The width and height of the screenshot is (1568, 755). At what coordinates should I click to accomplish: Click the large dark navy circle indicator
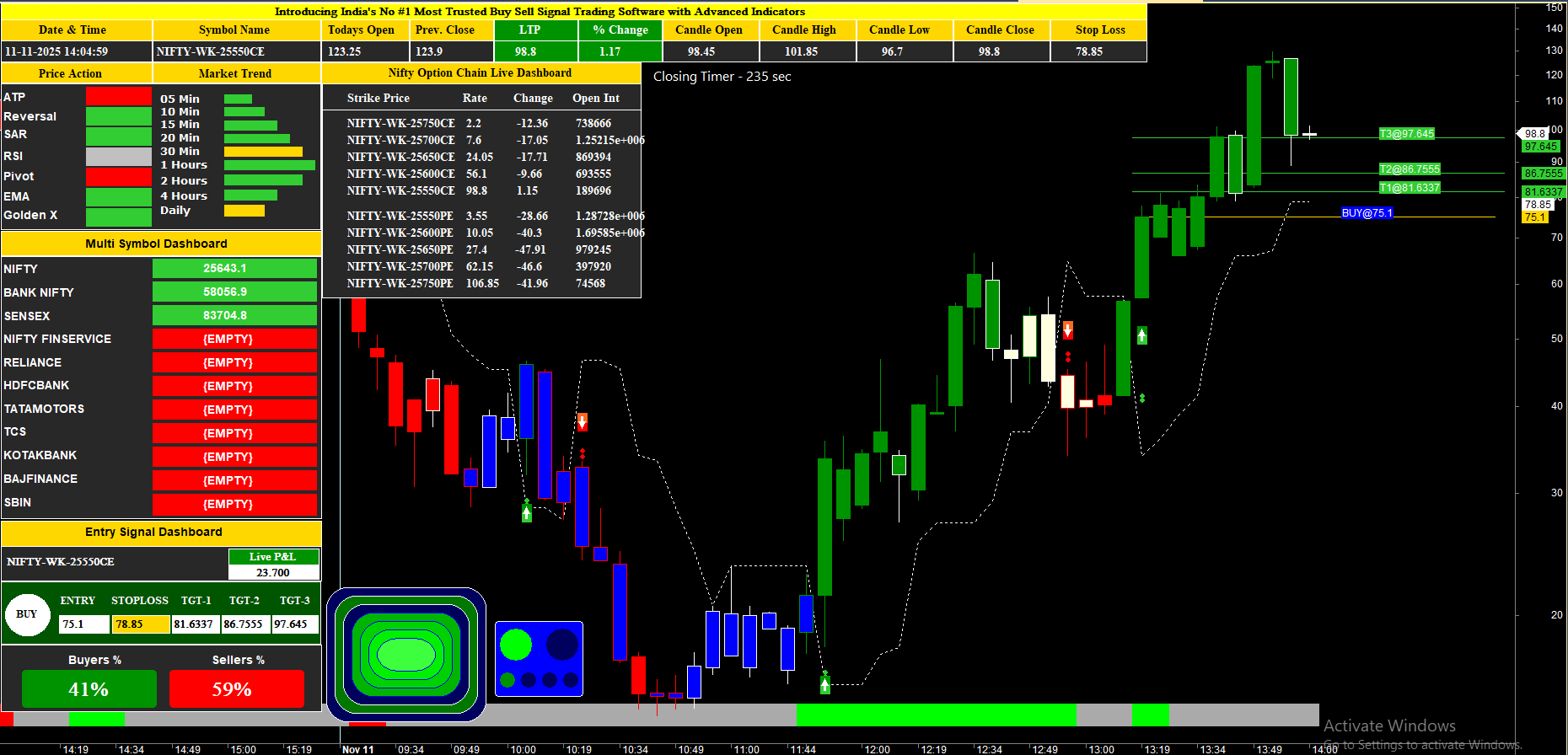[562, 645]
